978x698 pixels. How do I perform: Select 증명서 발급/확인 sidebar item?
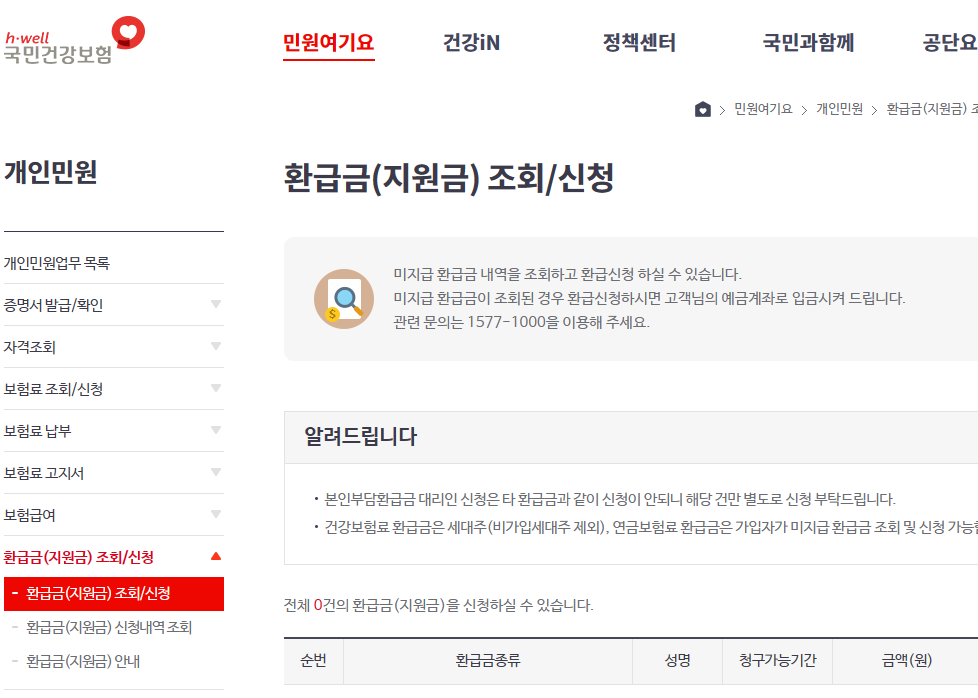coord(53,305)
